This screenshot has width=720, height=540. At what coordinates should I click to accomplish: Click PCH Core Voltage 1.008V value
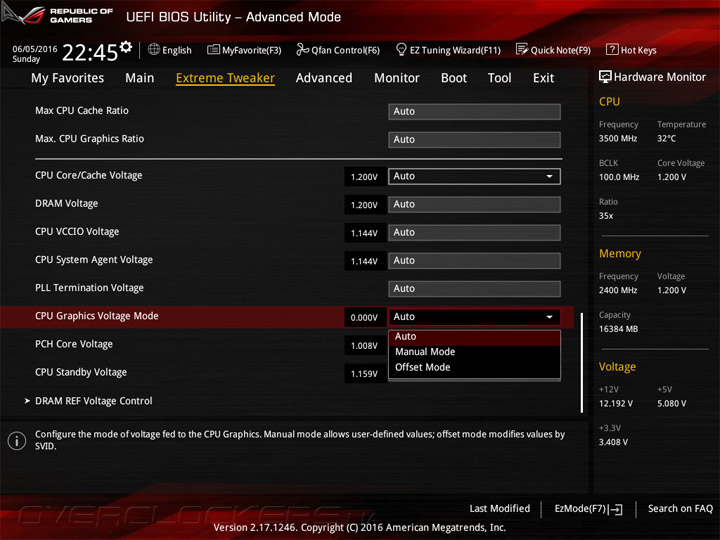pyautogui.click(x=364, y=345)
